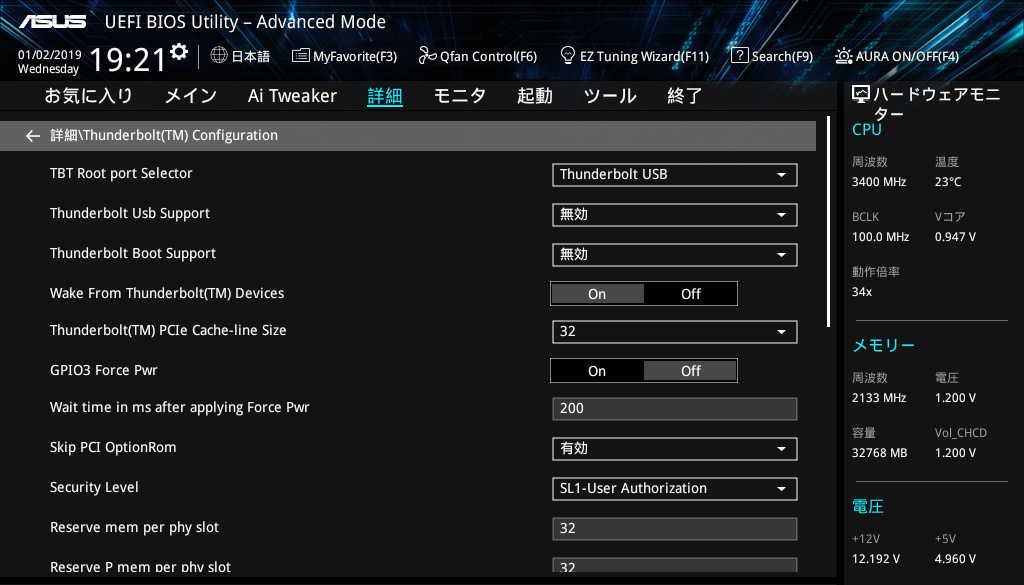The height and width of the screenshot is (585, 1024).
Task: Click the ASUS logo
Action: pos(53,22)
